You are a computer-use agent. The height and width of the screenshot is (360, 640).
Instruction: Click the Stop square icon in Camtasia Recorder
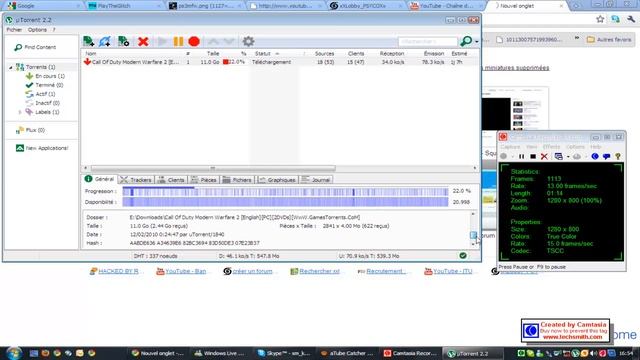[533, 156]
